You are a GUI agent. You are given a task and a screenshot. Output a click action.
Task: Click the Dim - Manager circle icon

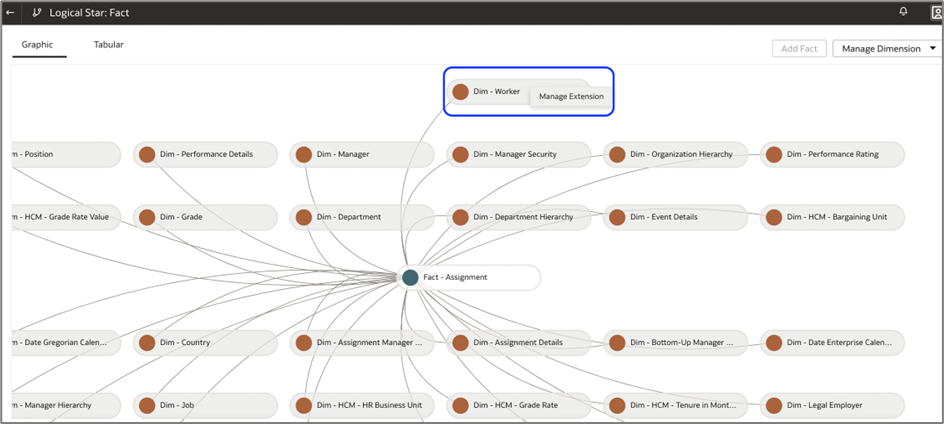tap(304, 155)
